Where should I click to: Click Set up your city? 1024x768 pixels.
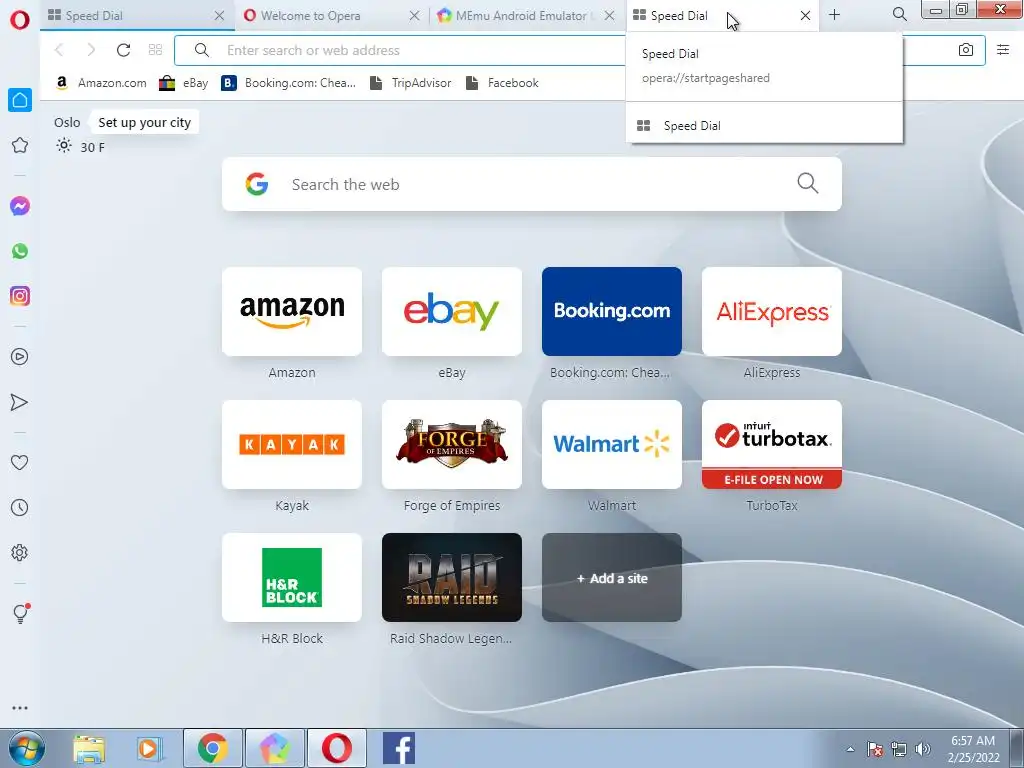tap(144, 122)
